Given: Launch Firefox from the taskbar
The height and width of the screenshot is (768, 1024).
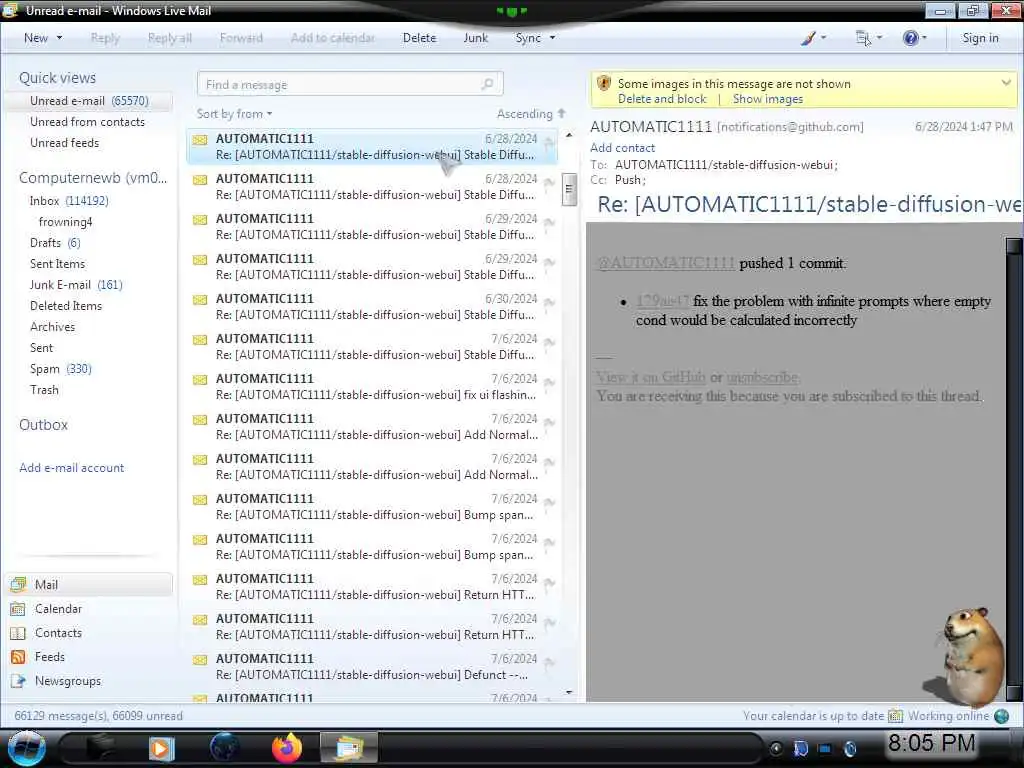Looking at the screenshot, I should [x=287, y=748].
